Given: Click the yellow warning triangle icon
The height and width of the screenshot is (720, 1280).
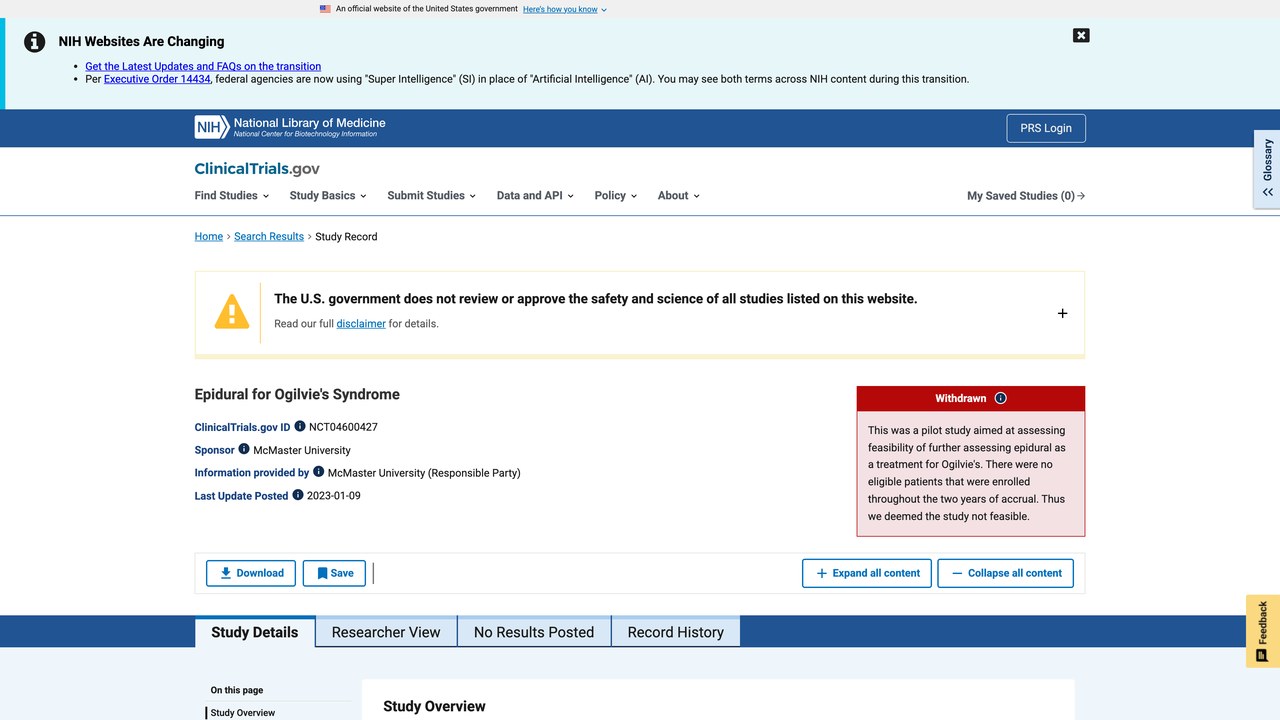Looking at the screenshot, I should pos(232,312).
